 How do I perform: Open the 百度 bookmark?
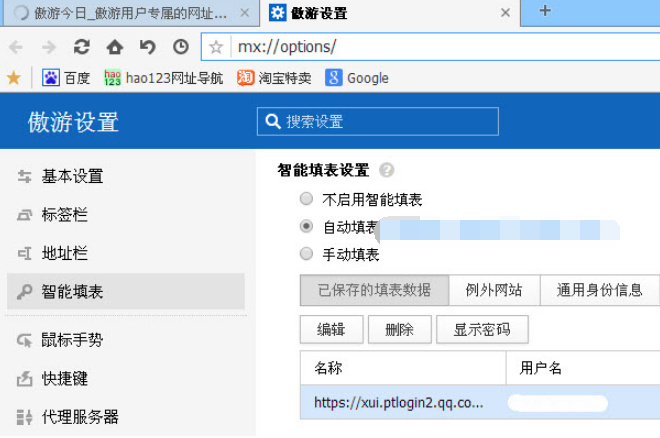(x=66, y=78)
